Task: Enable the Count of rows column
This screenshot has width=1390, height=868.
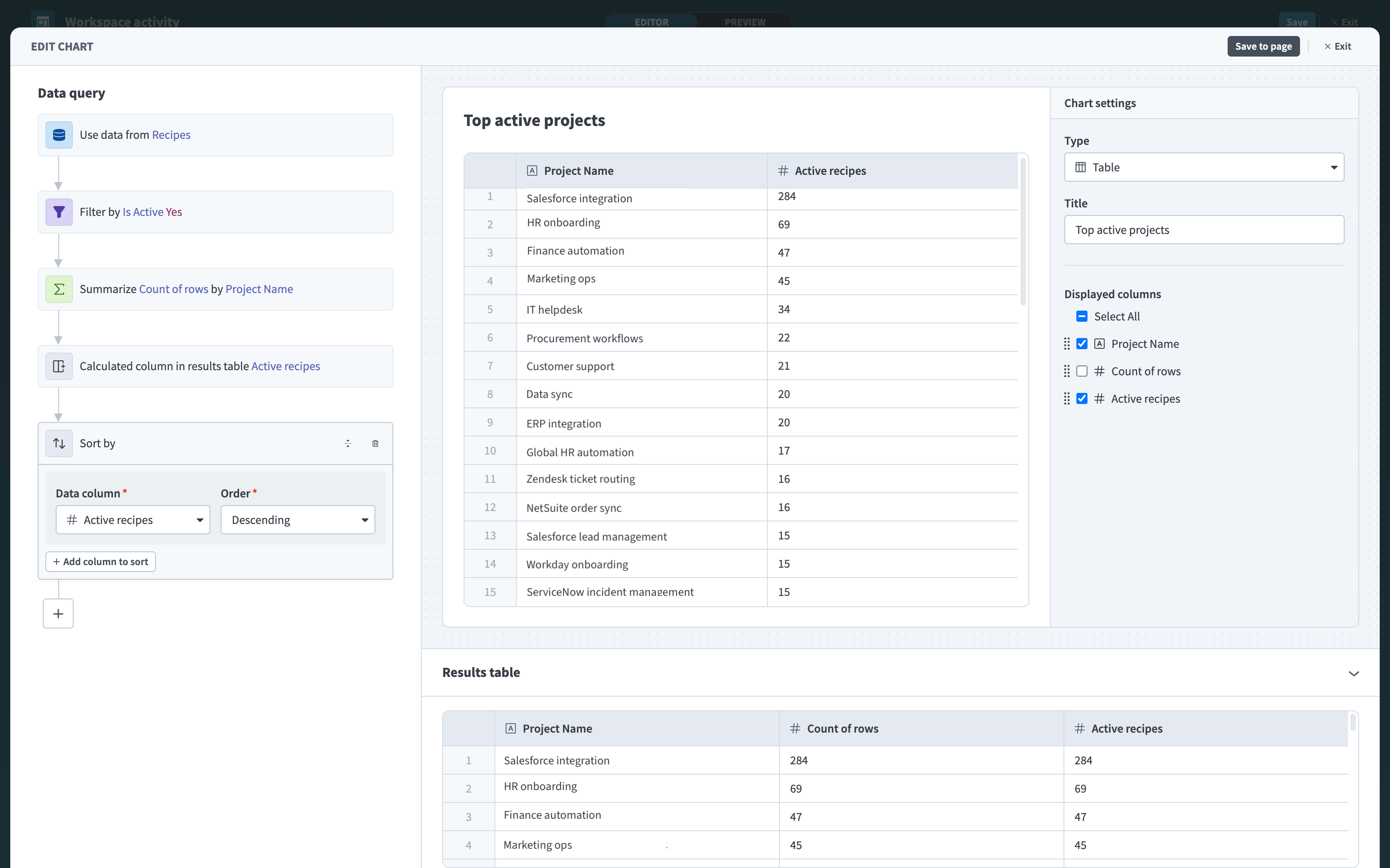Action: click(x=1082, y=371)
